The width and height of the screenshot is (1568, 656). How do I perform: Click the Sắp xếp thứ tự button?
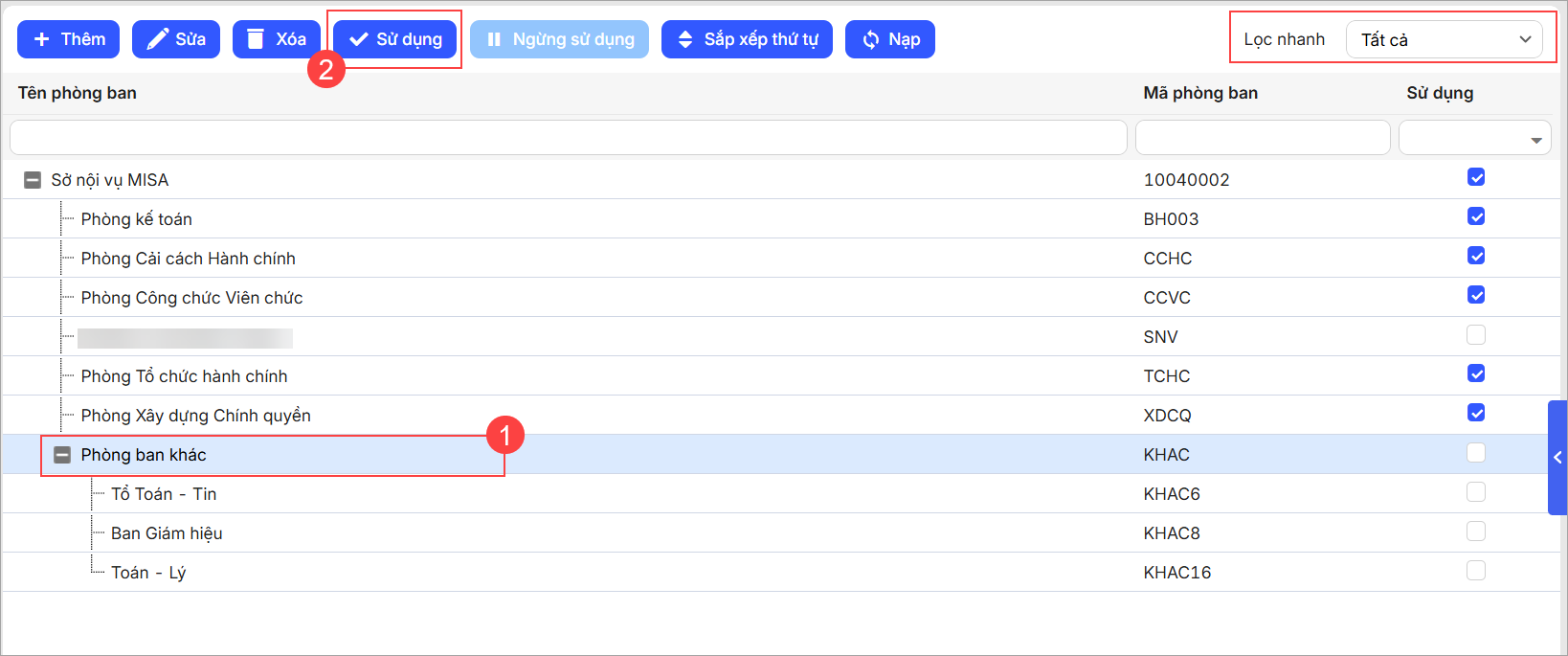point(747,39)
